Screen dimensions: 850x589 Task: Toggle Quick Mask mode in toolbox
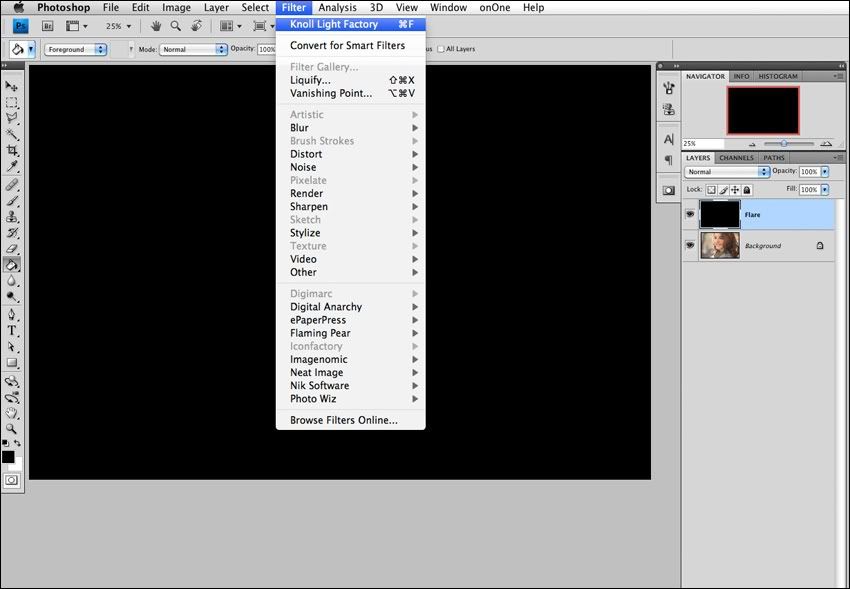click(x=11, y=480)
